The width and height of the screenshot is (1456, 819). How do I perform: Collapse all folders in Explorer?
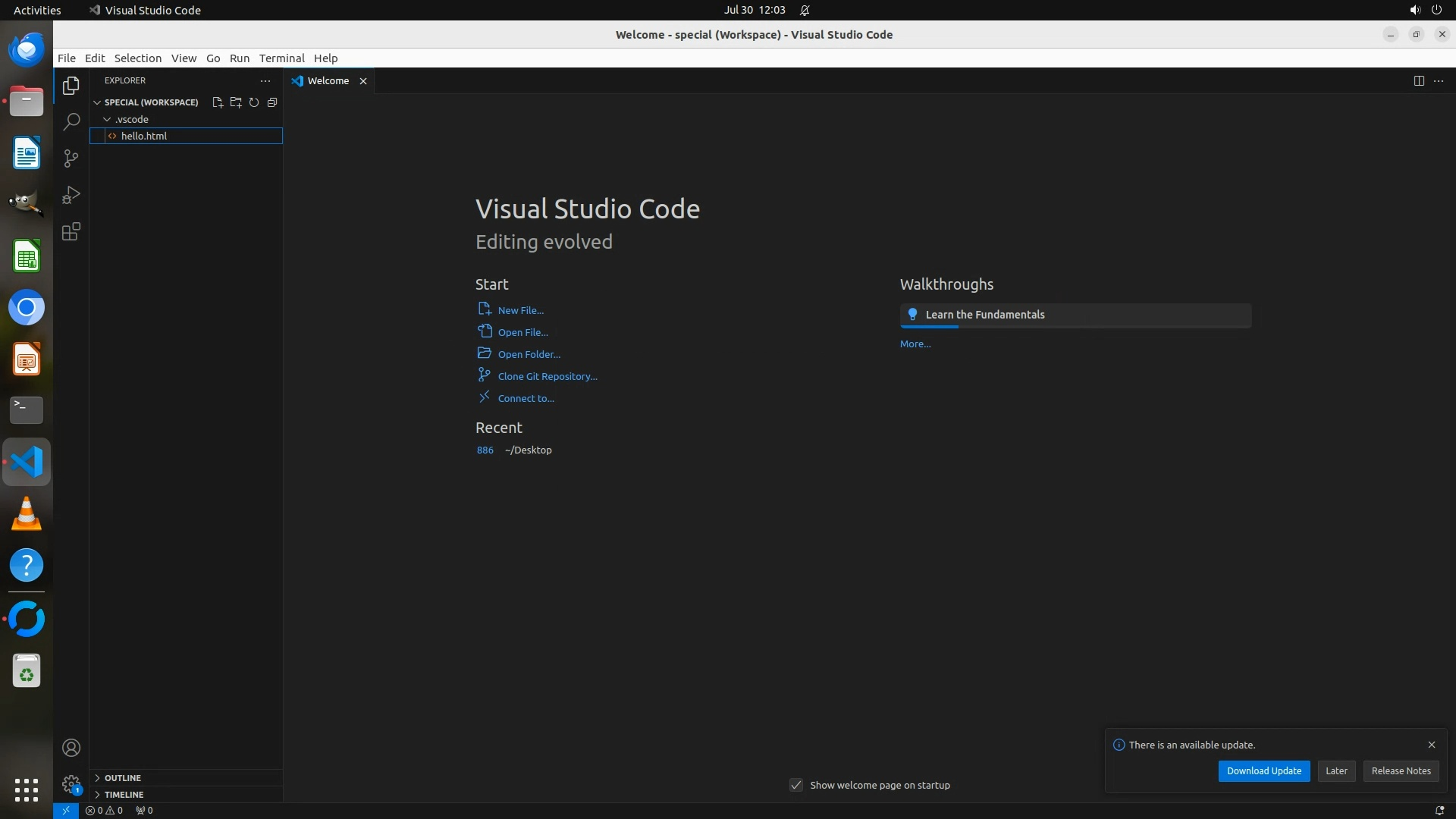(272, 102)
